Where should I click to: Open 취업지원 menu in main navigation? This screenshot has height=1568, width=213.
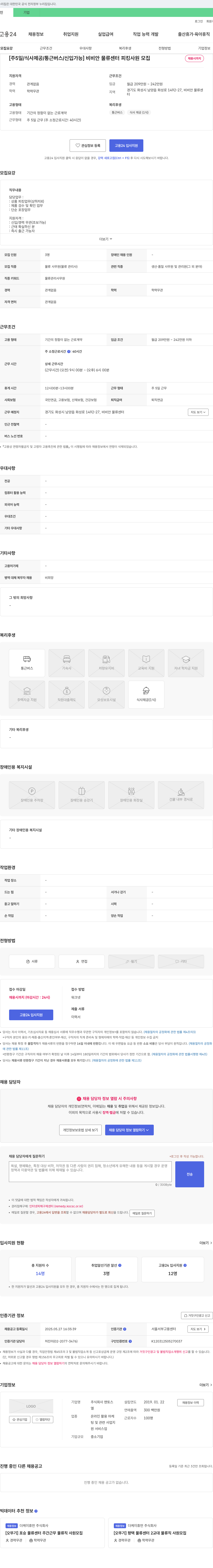pyautogui.click(x=71, y=34)
